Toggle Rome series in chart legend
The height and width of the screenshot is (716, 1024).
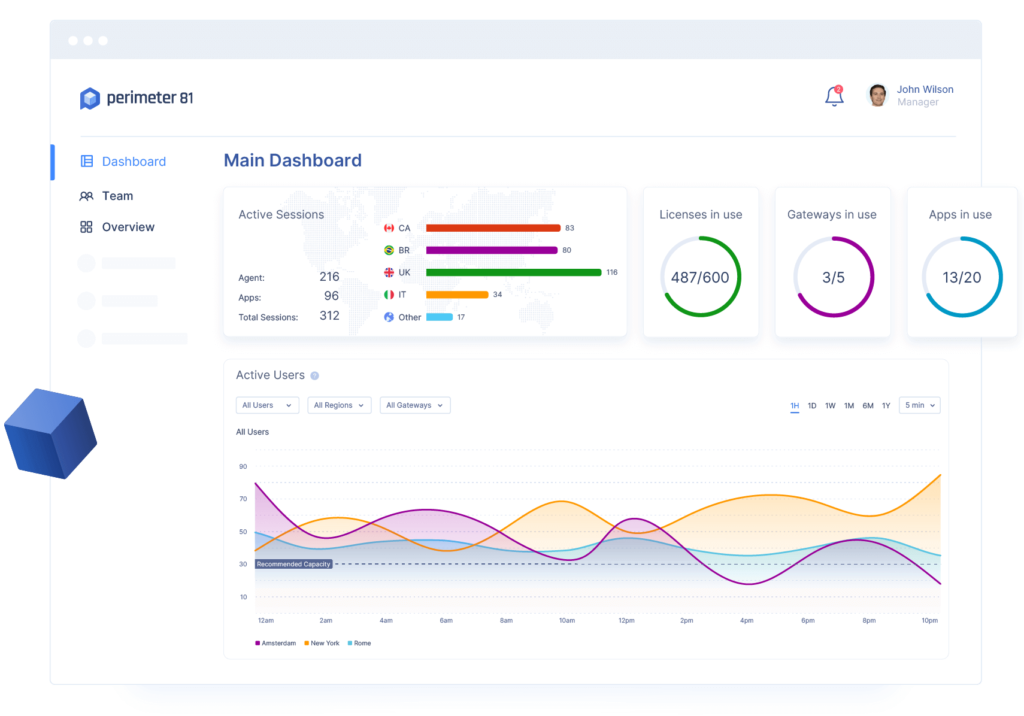coord(359,643)
